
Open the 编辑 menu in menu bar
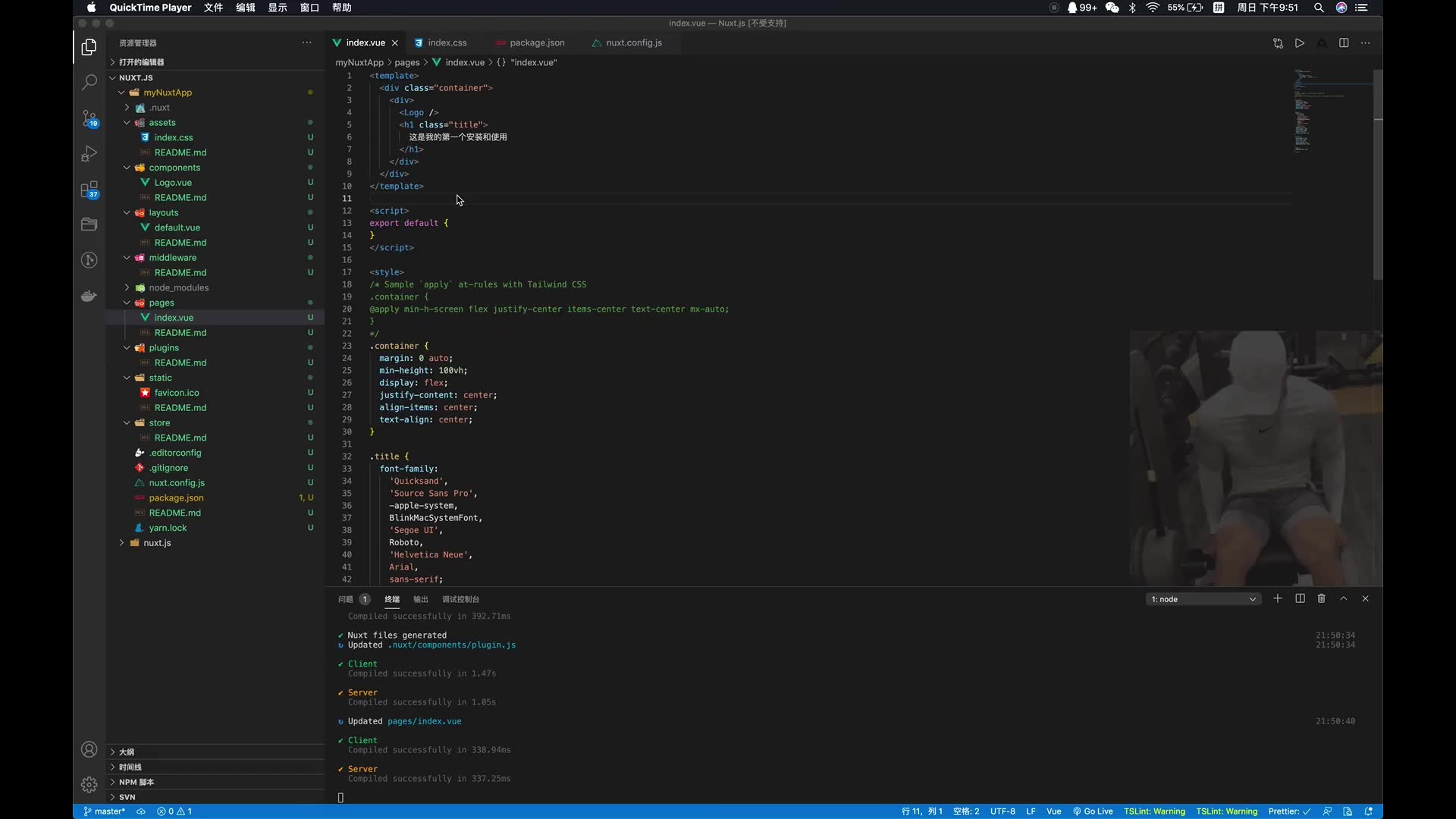pos(246,8)
